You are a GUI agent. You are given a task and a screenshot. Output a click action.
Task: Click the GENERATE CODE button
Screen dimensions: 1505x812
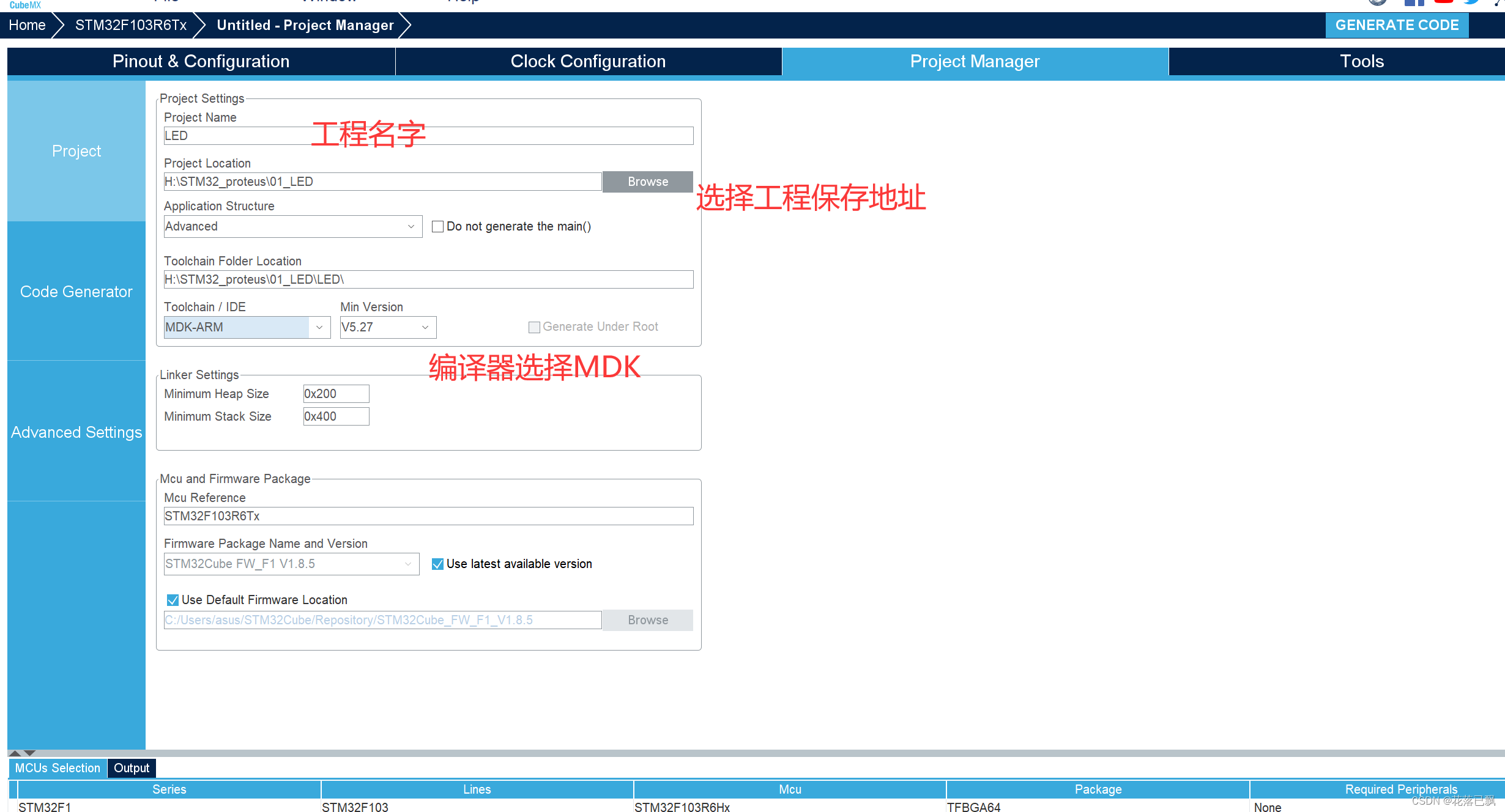click(1397, 25)
